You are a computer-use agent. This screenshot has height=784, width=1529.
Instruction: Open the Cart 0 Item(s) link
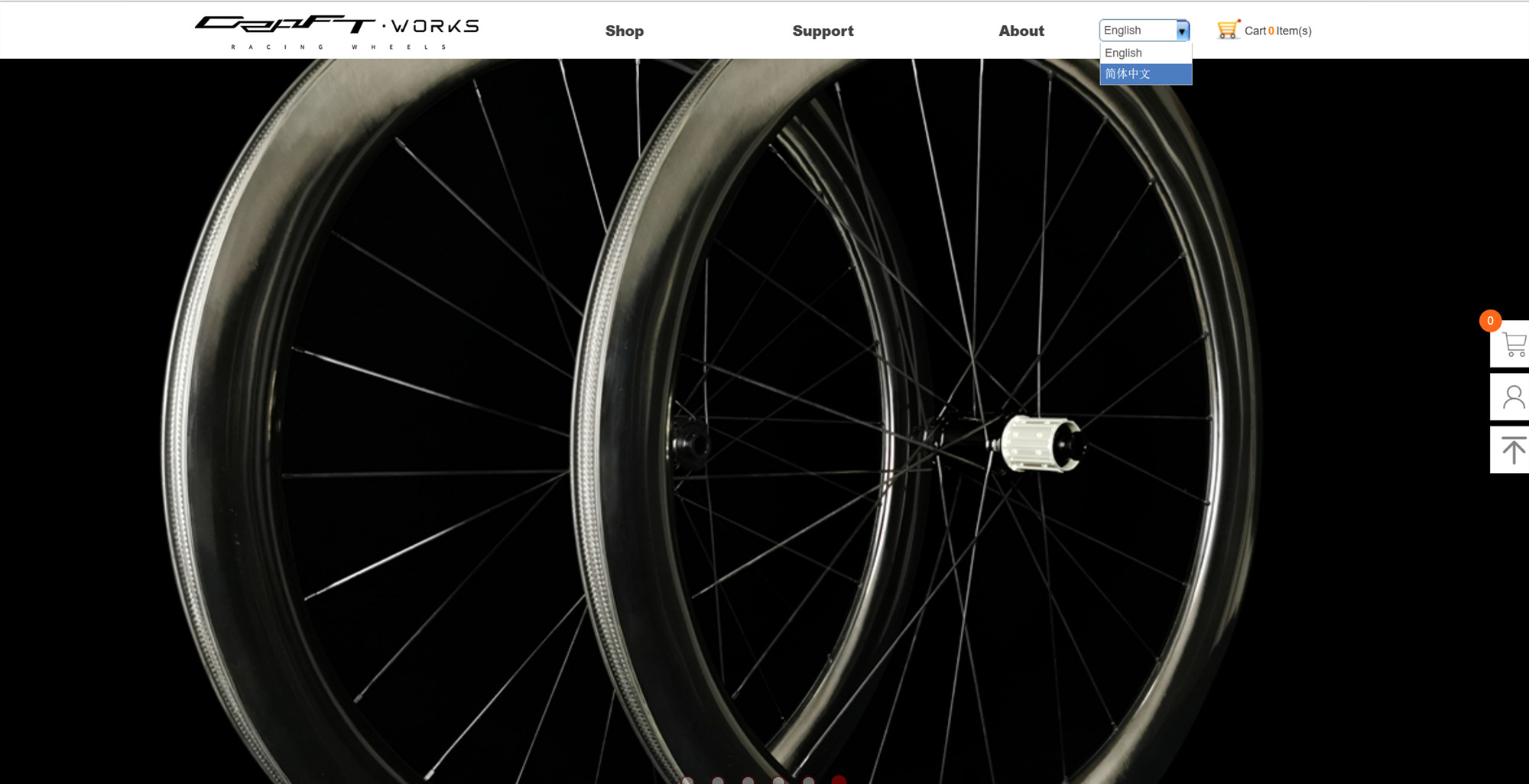pyautogui.click(x=1277, y=31)
